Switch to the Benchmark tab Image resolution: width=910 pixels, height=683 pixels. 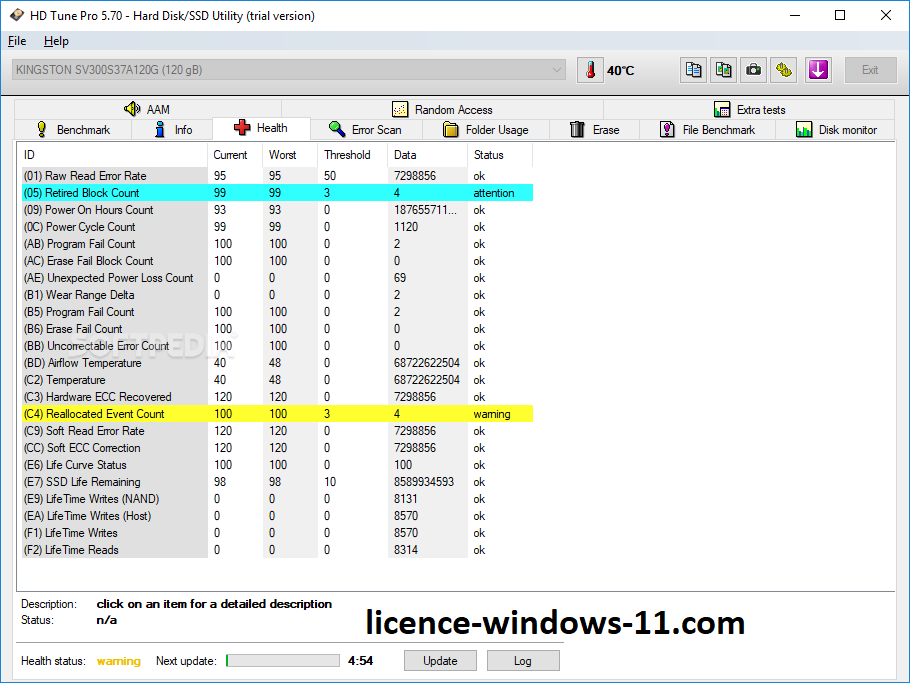73,130
